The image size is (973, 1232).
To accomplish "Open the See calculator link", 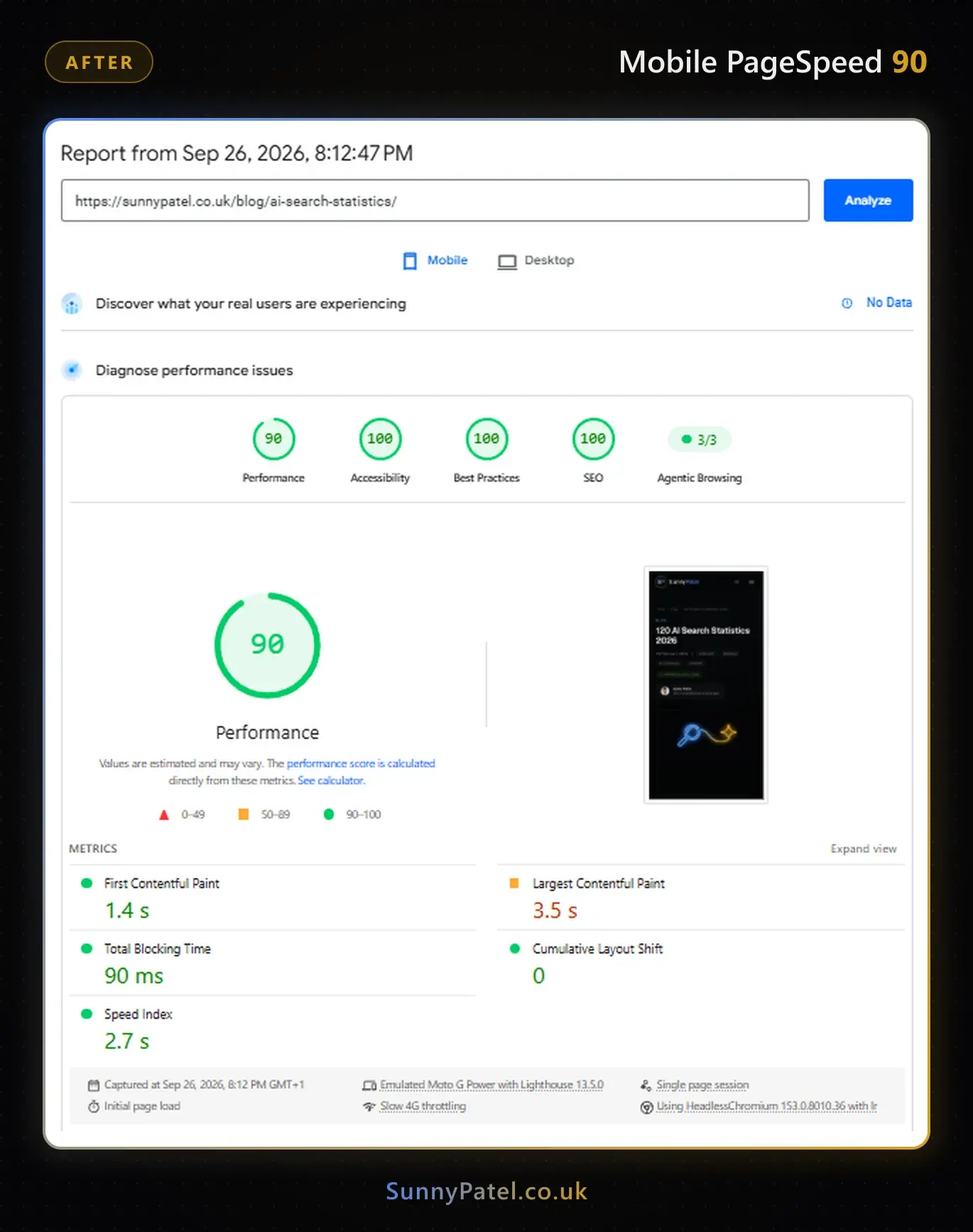I will click(x=331, y=781).
